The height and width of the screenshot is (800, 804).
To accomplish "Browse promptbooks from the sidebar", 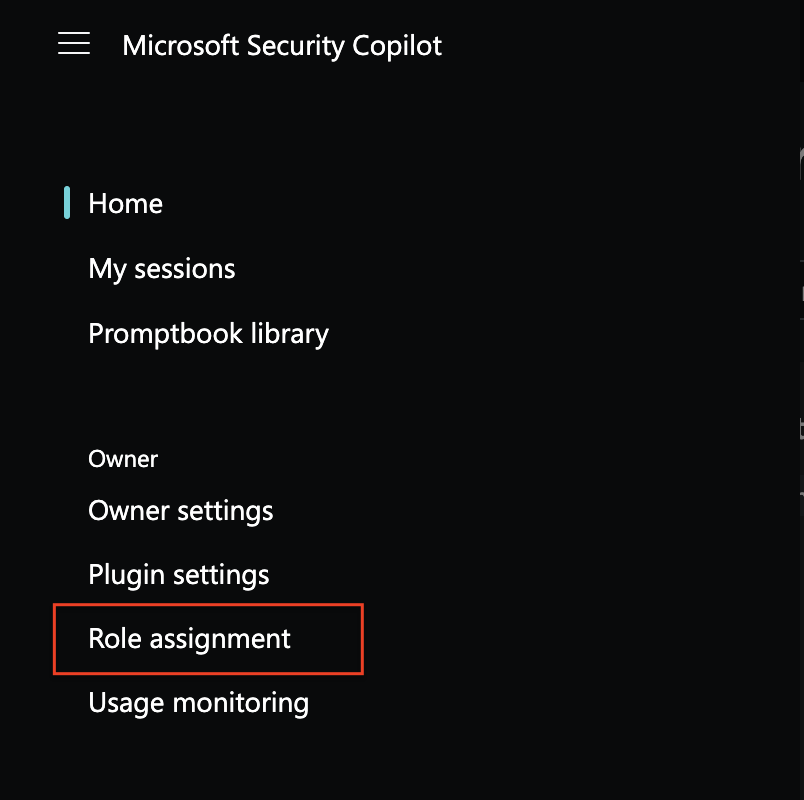I will [x=208, y=334].
